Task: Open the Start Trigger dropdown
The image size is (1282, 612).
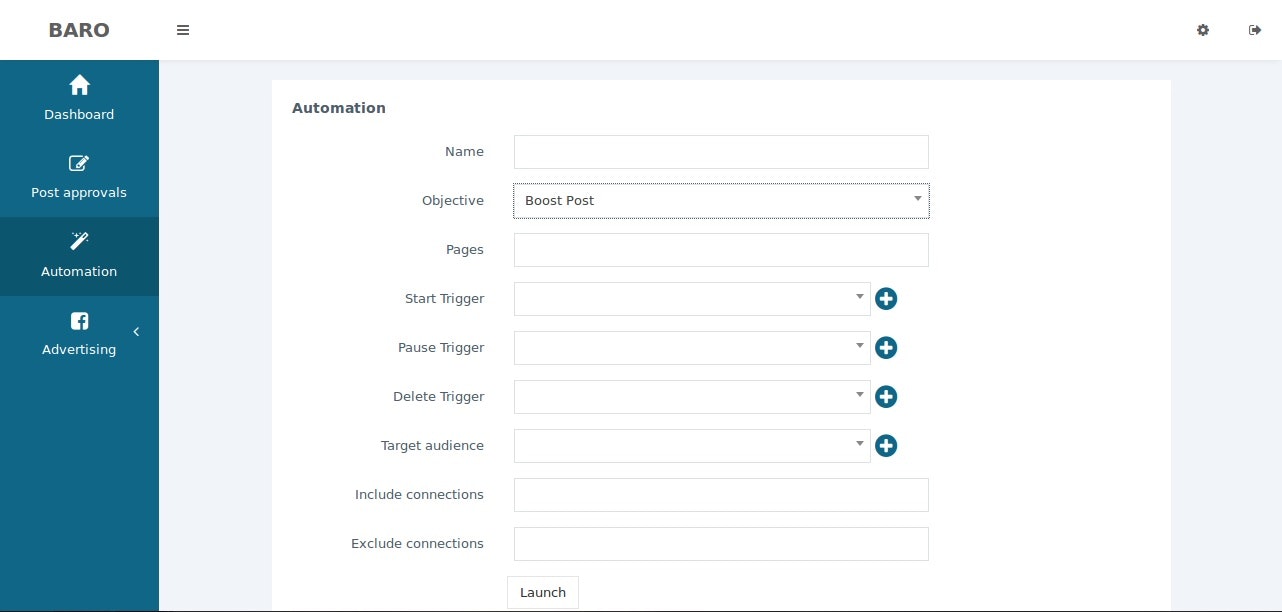Action: 692,299
